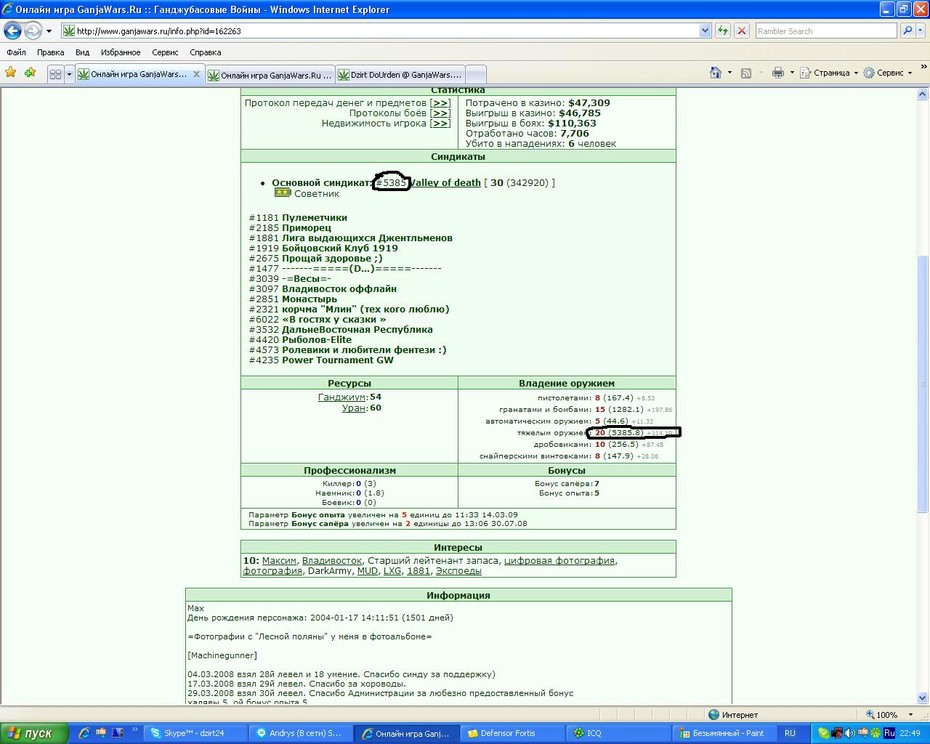Viewport: 930px width, 744px height.
Task: Expand the address bar history dropdown
Action: pyautogui.click(x=705, y=31)
